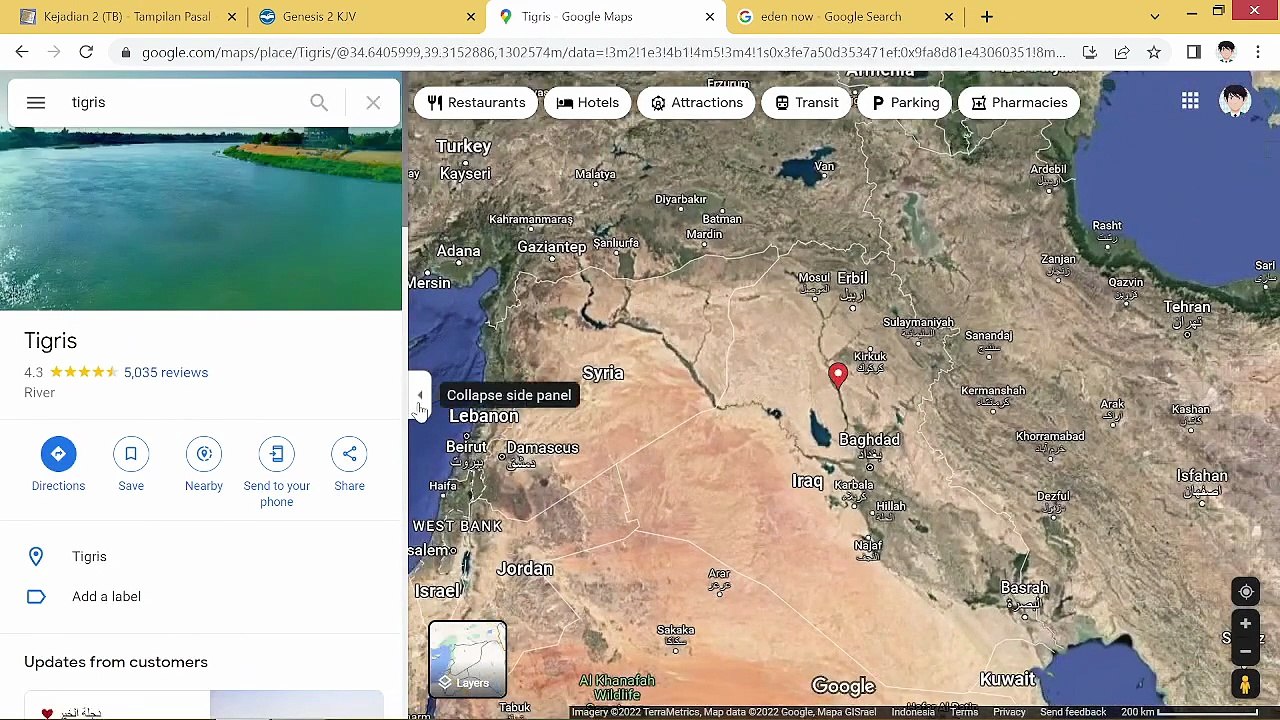Filter map by Restaurants
Image resolution: width=1280 pixels, height=720 pixels.
[x=476, y=102]
